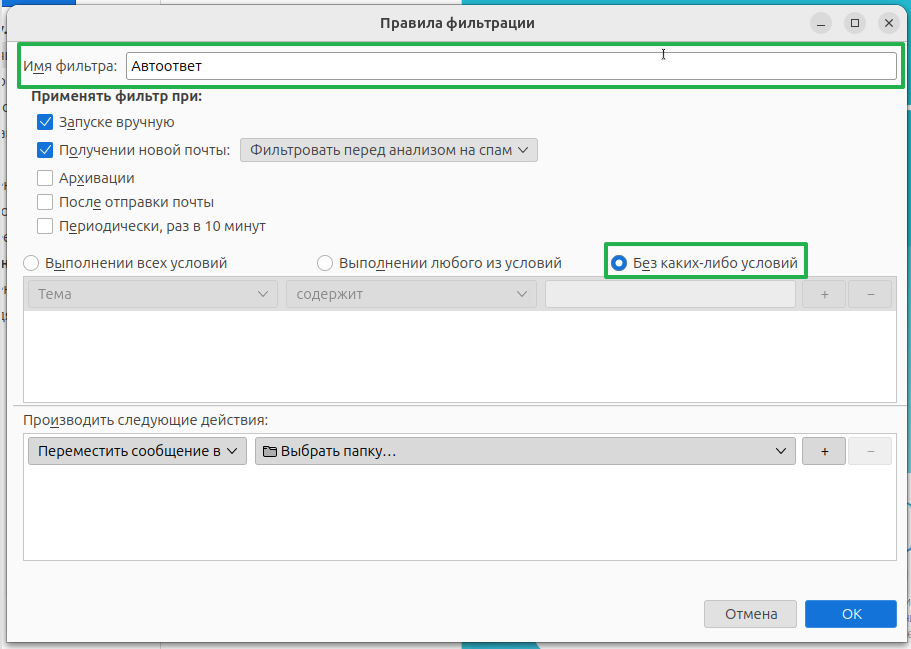
Task: Select Выполнении любого из условий option
Action: click(x=325, y=263)
